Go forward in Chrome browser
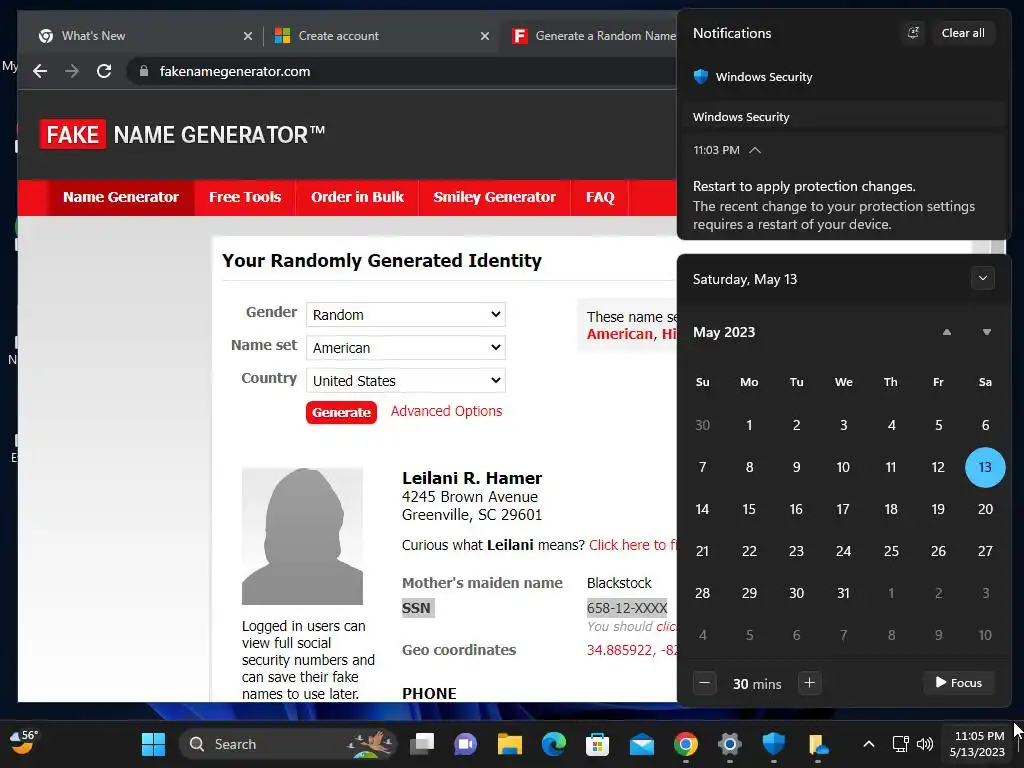 [x=72, y=71]
